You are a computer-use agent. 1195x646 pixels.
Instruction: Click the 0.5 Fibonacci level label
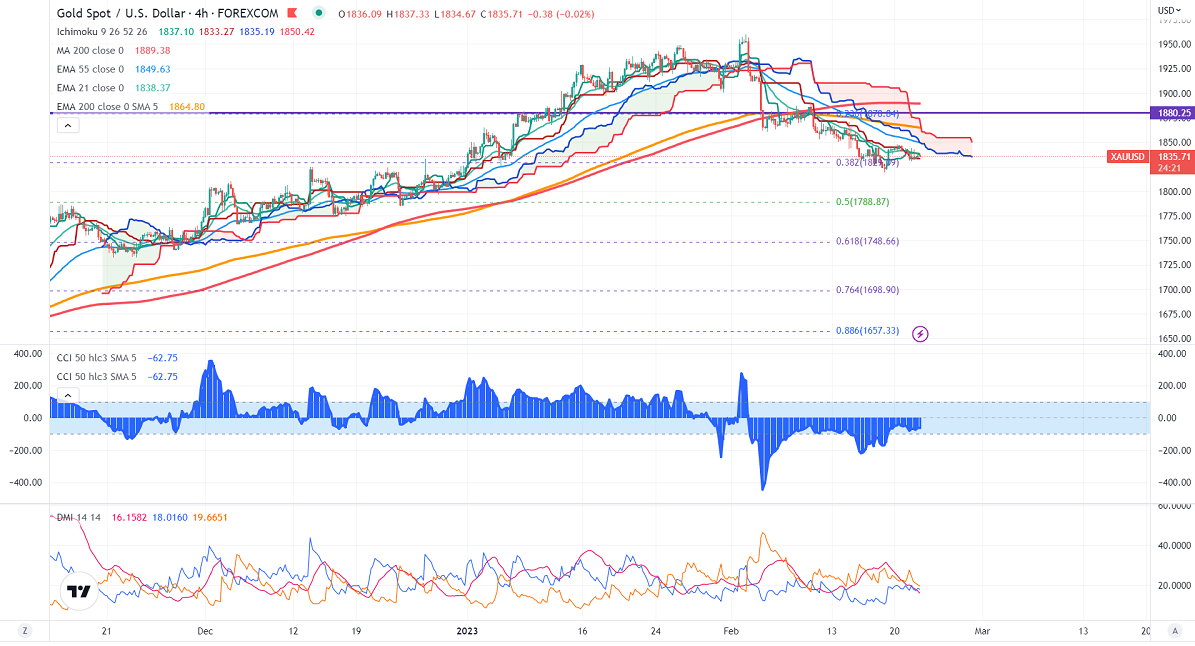click(x=862, y=202)
